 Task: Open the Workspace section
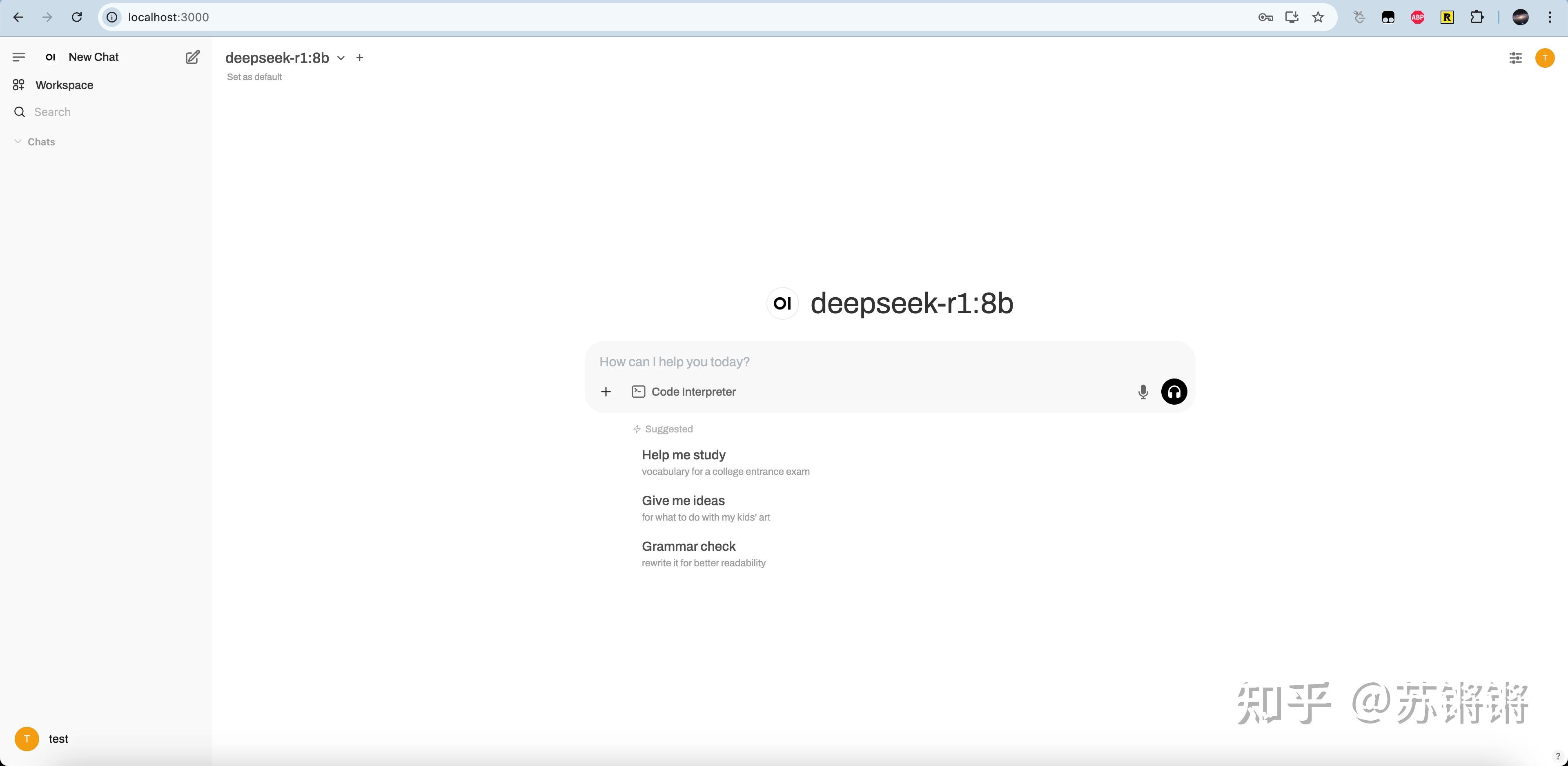(x=63, y=85)
